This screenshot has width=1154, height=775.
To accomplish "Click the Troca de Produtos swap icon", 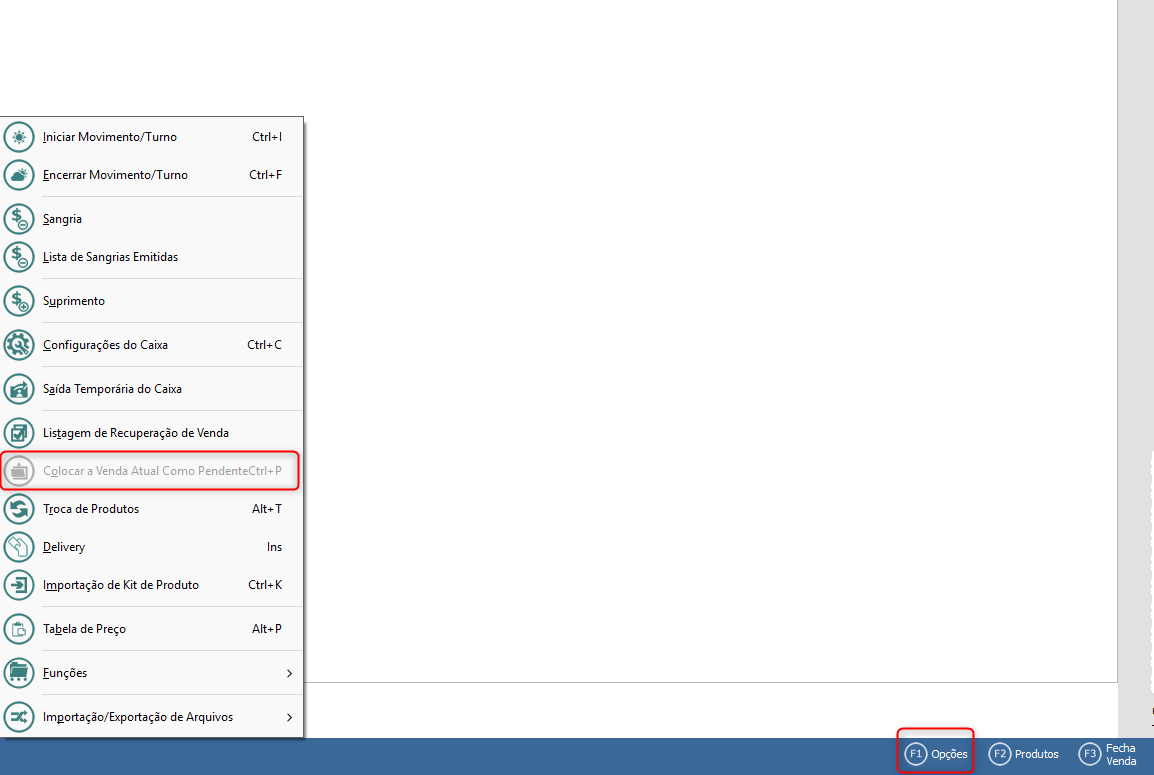I will (19, 509).
